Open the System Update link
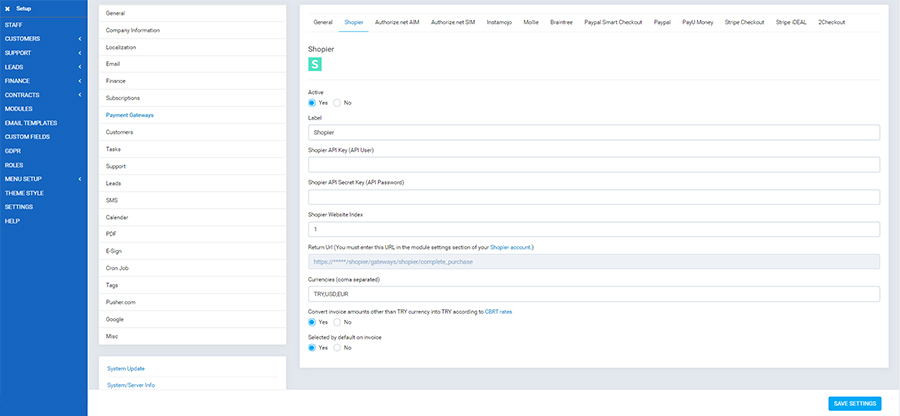Image resolution: width=900 pixels, height=416 pixels. [126, 368]
